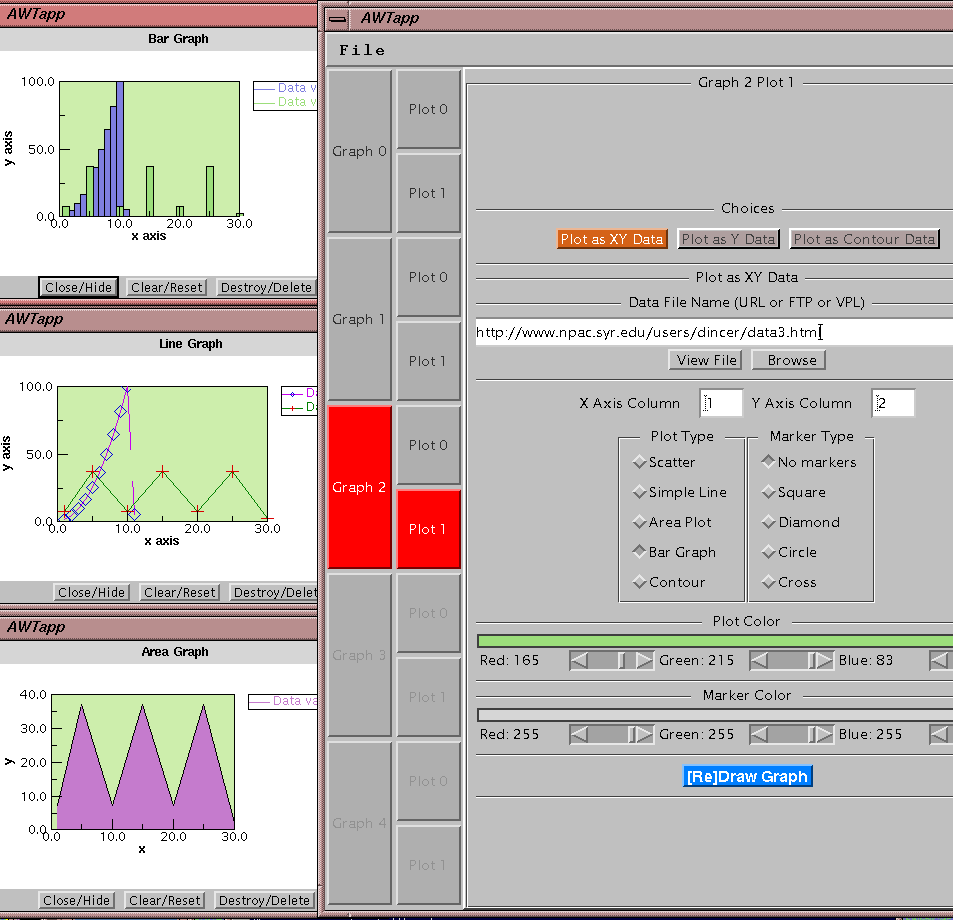
Task: Click Destroy/Delete in Area Graph window
Action: pos(264,900)
